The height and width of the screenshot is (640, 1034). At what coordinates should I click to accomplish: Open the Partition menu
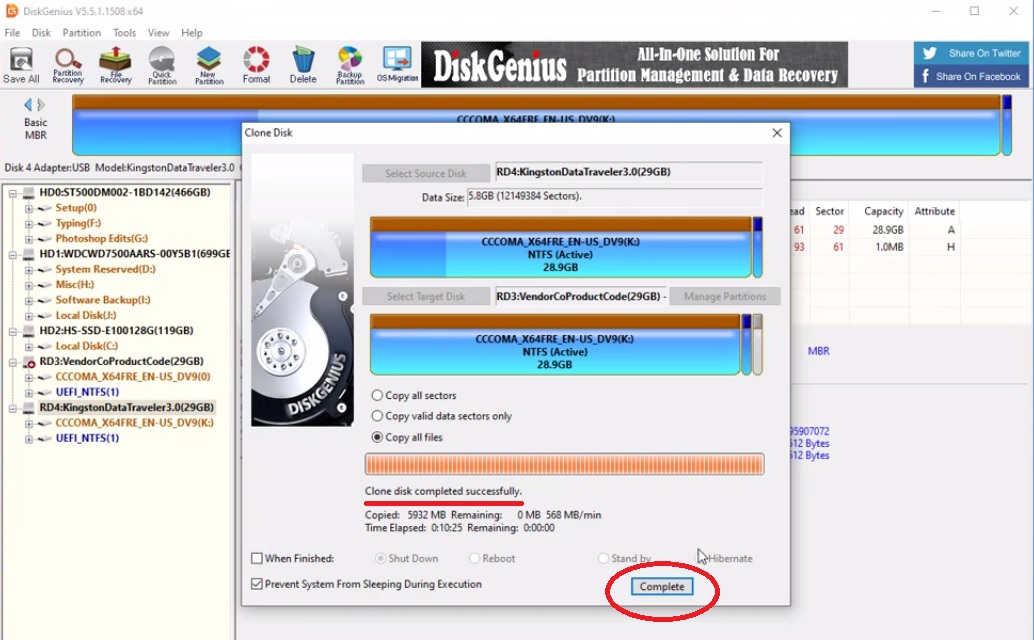(81, 32)
